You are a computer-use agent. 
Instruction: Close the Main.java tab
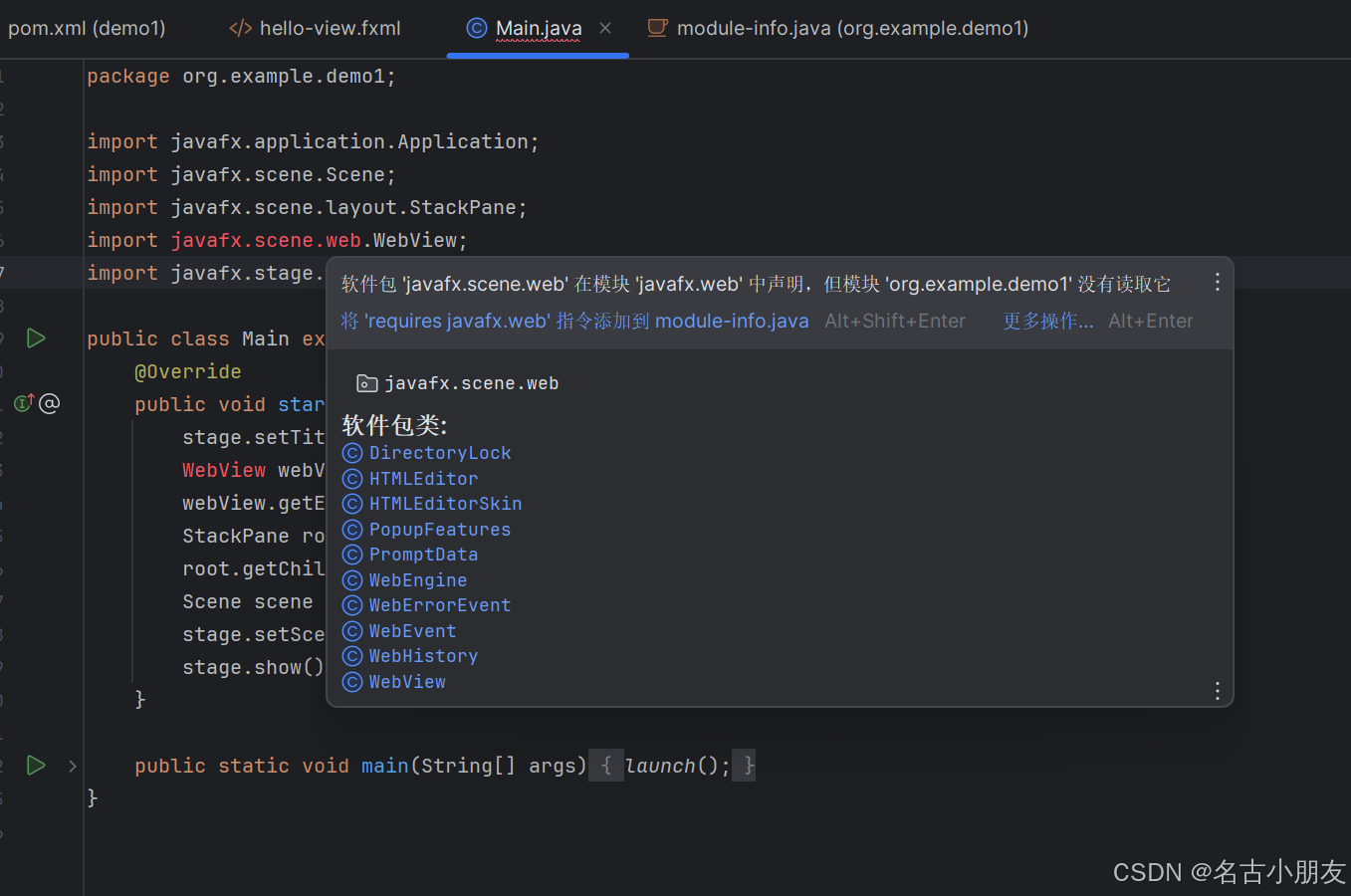pyautogui.click(x=605, y=28)
